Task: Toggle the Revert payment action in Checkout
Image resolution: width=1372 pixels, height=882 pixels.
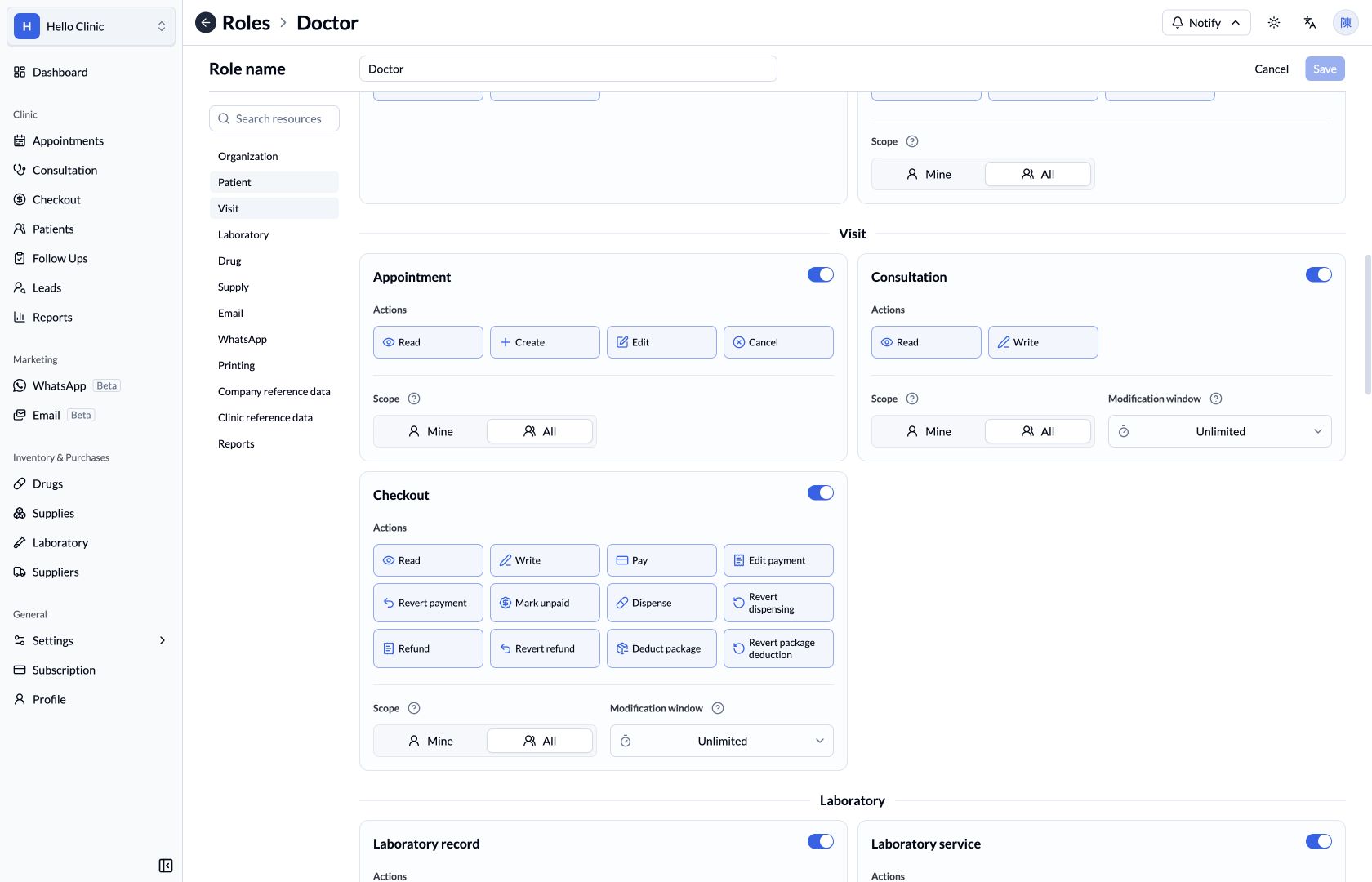Action: coord(428,603)
